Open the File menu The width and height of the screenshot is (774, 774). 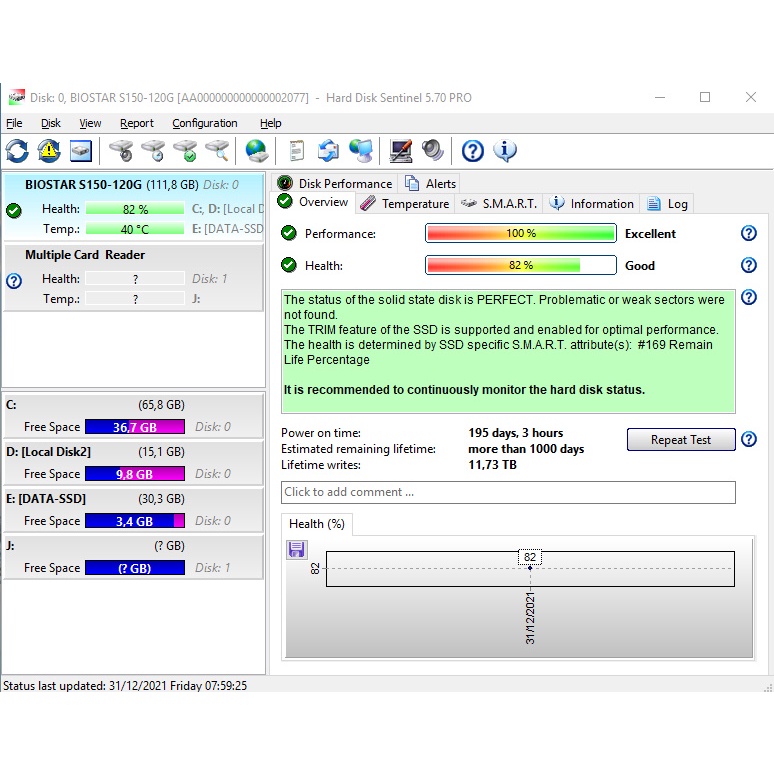pos(14,123)
